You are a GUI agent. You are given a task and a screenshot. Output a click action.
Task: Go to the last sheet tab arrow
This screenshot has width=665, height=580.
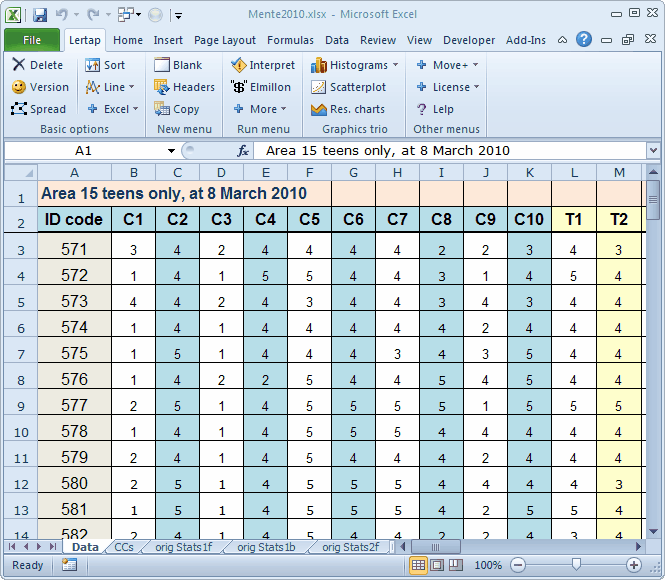53,547
